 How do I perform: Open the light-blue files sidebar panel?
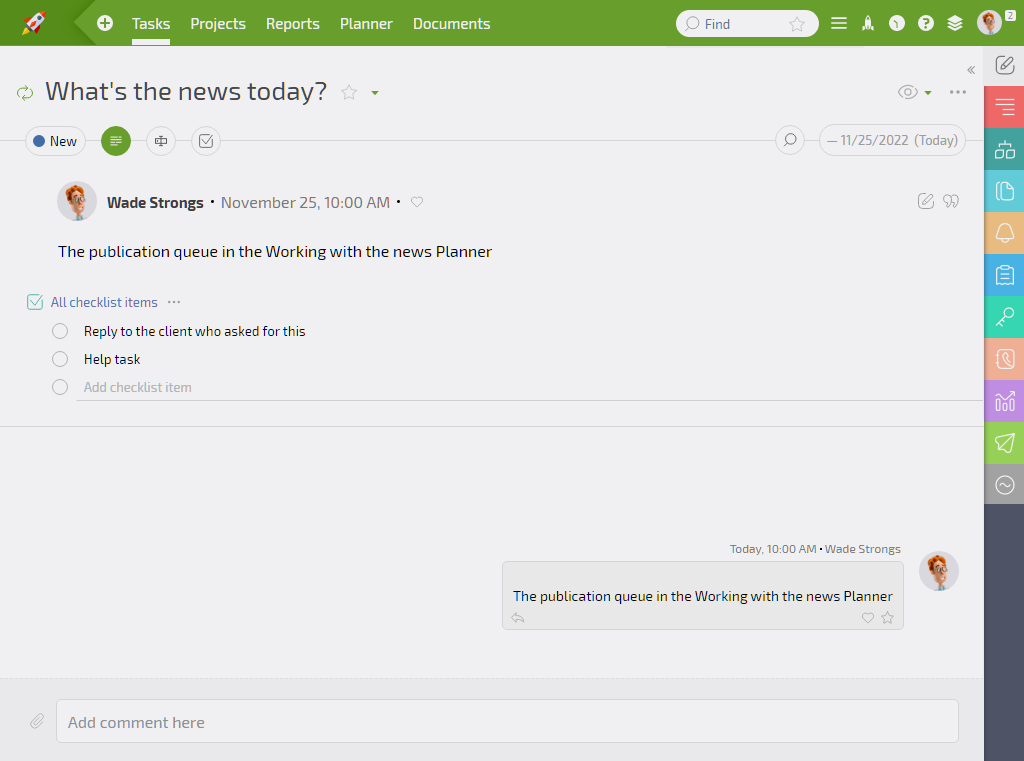click(1004, 191)
